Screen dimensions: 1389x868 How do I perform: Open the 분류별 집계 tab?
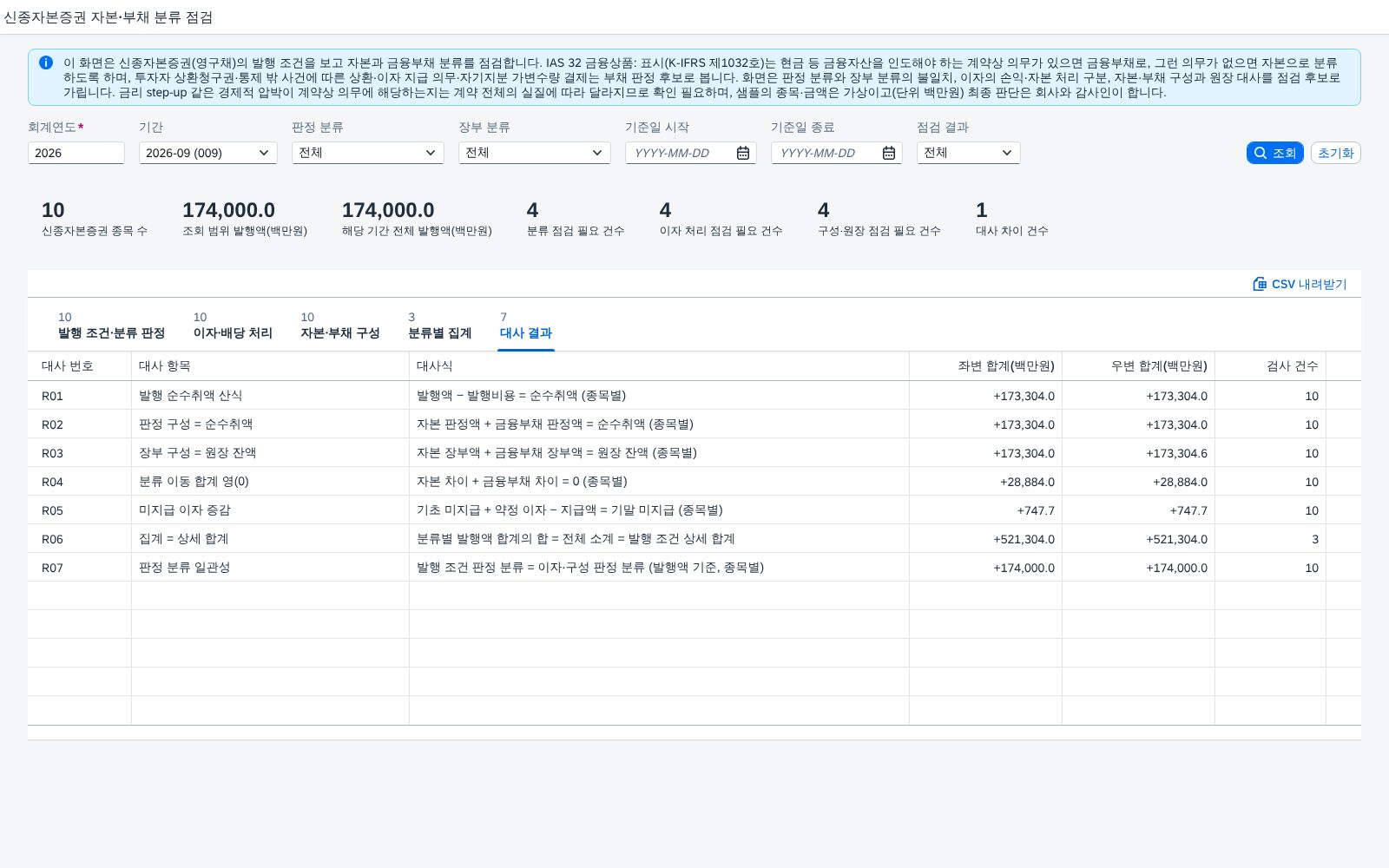click(440, 325)
